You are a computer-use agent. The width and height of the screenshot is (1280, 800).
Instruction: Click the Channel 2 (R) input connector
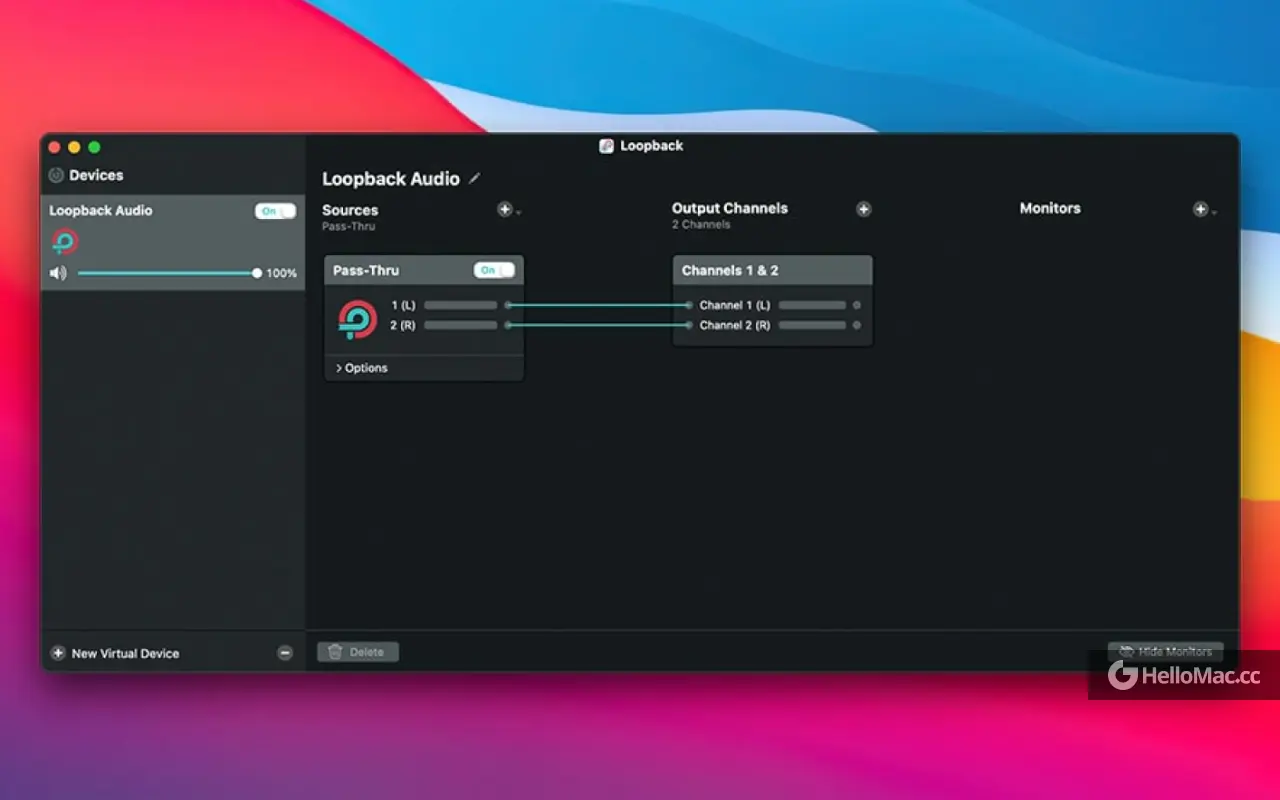(688, 325)
